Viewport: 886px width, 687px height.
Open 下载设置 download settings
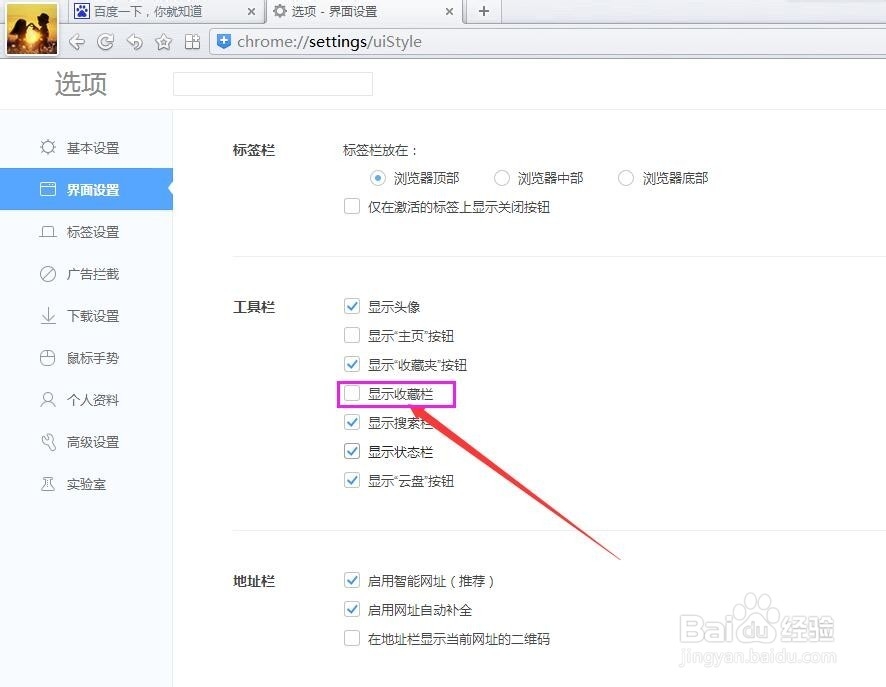(95, 315)
